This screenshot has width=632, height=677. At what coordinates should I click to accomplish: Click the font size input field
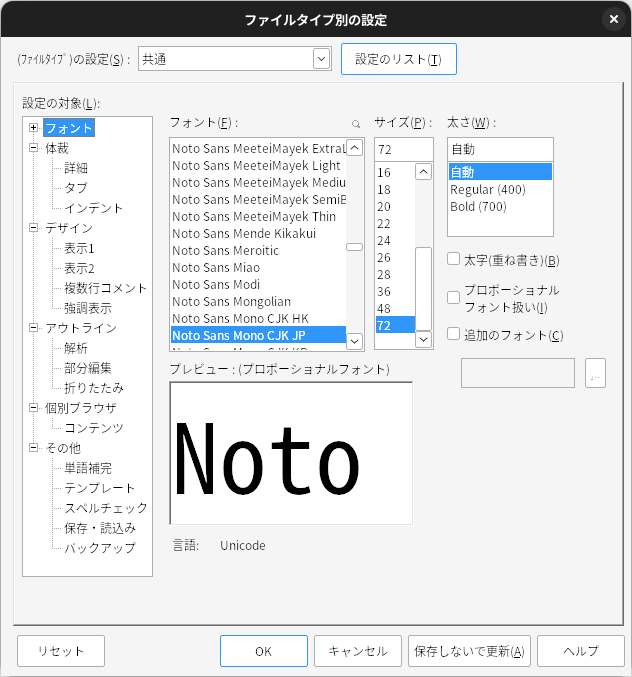[403, 149]
